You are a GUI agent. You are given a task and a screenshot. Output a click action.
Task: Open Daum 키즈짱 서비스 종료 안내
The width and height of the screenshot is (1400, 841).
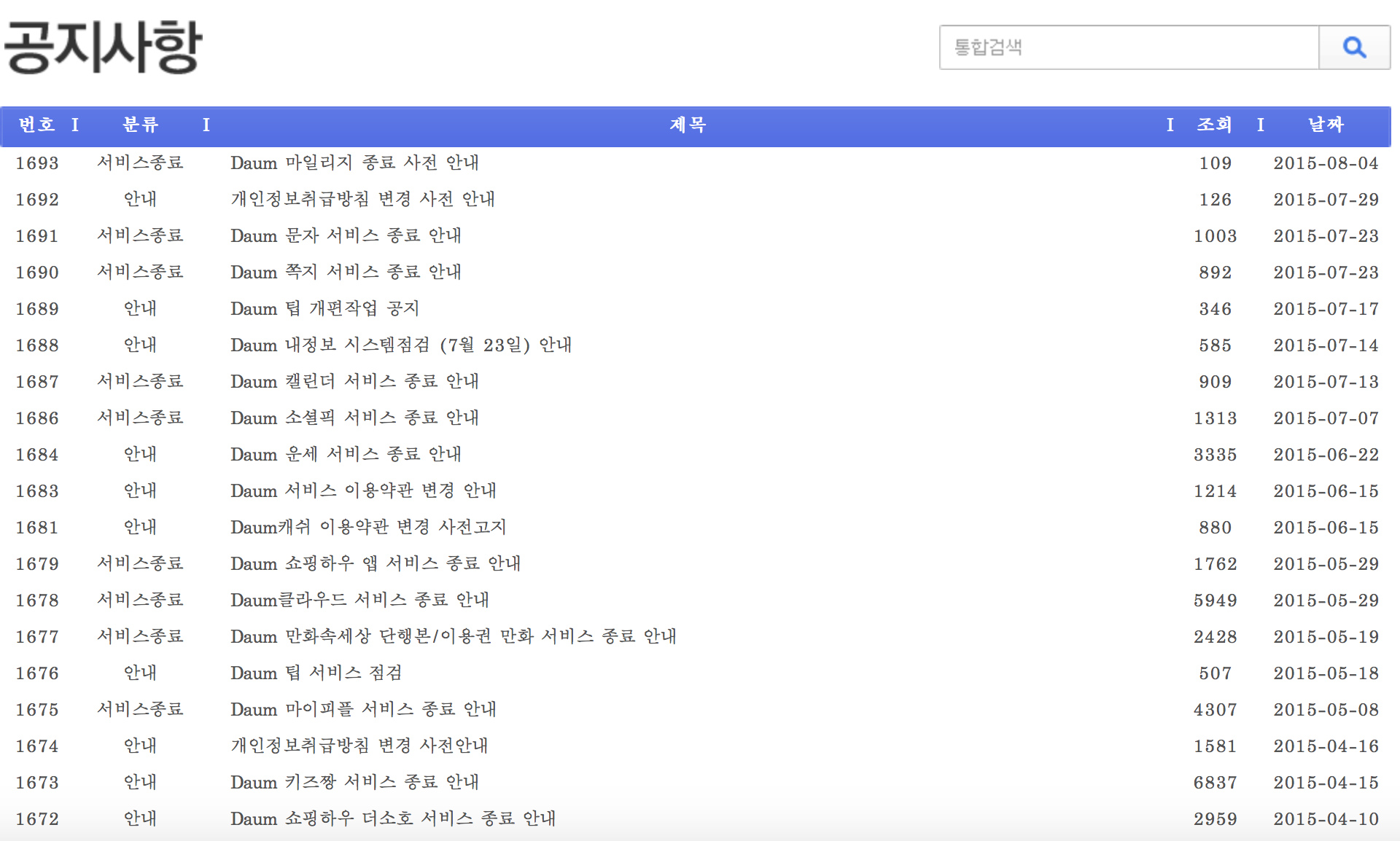[x=354, y=783]
